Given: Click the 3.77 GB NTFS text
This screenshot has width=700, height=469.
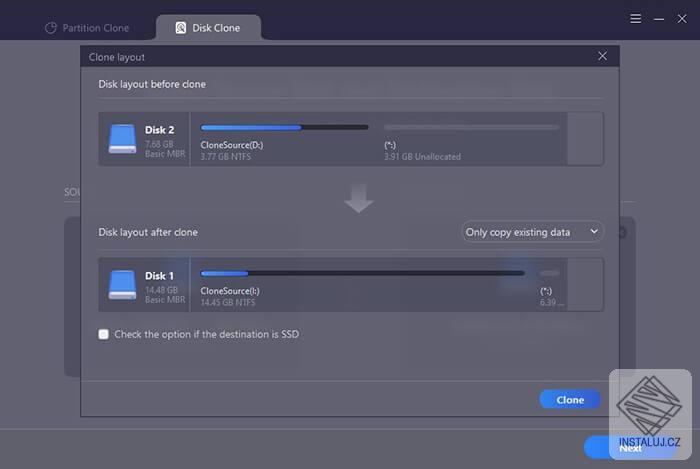Looking at the screenshot, I should coord(225,157).
